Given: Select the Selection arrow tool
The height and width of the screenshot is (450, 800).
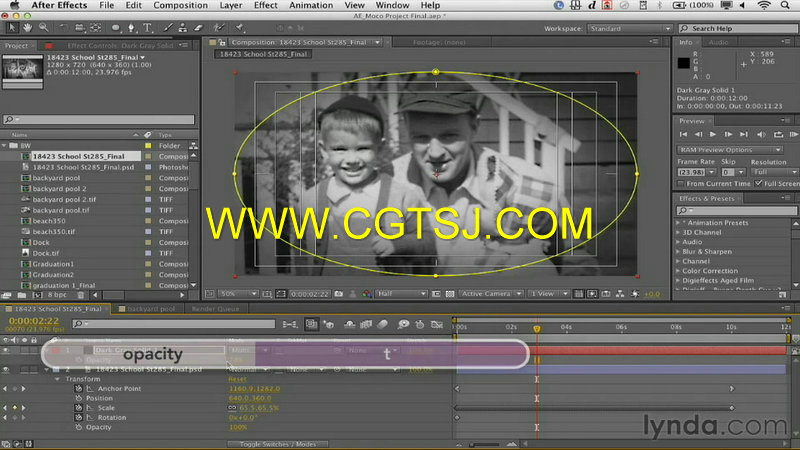Looking at the screenshot, I should (x=11, y=28).
